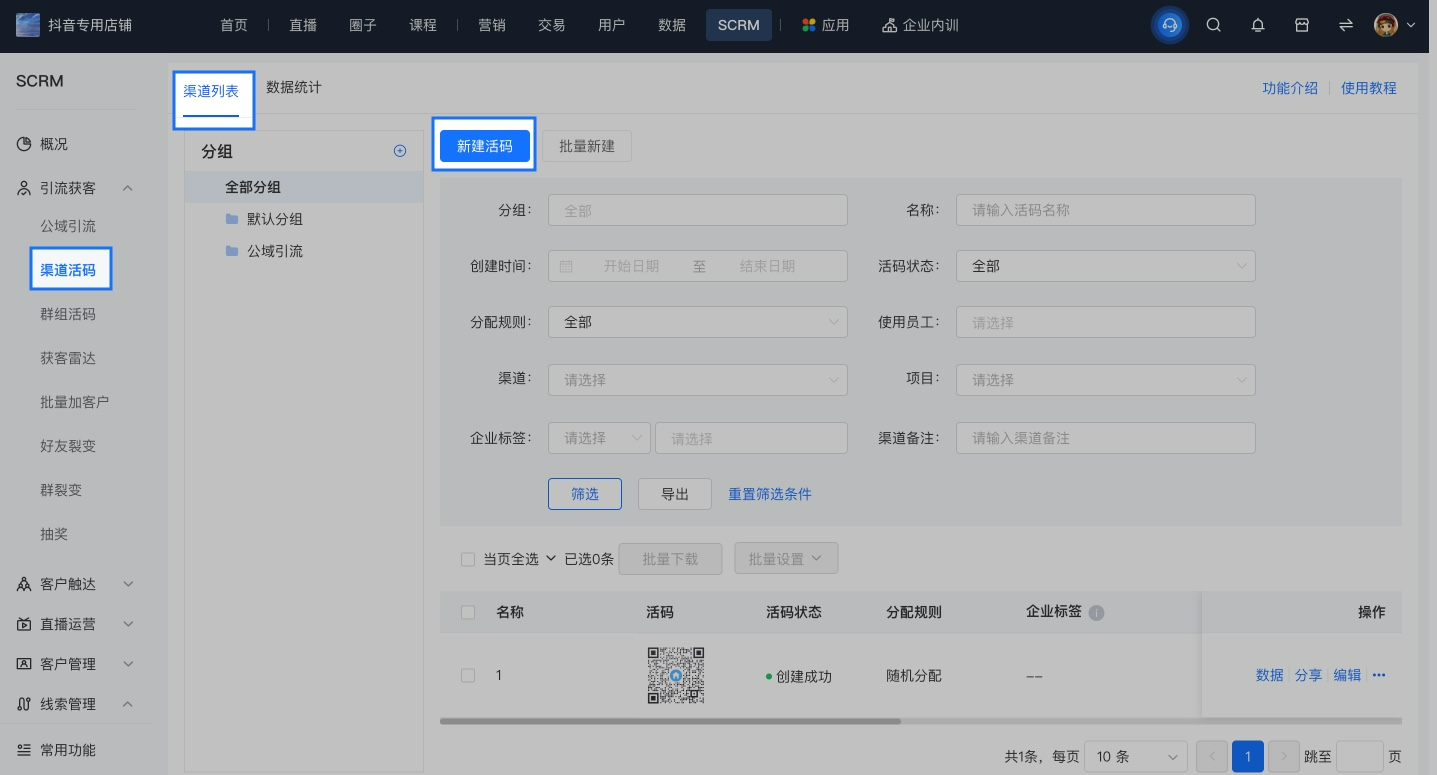This screenshot has width=1437, height=775.
Task: Click the 跳至 page number input
Action: pyautogui.click(x=1360, y=756)
